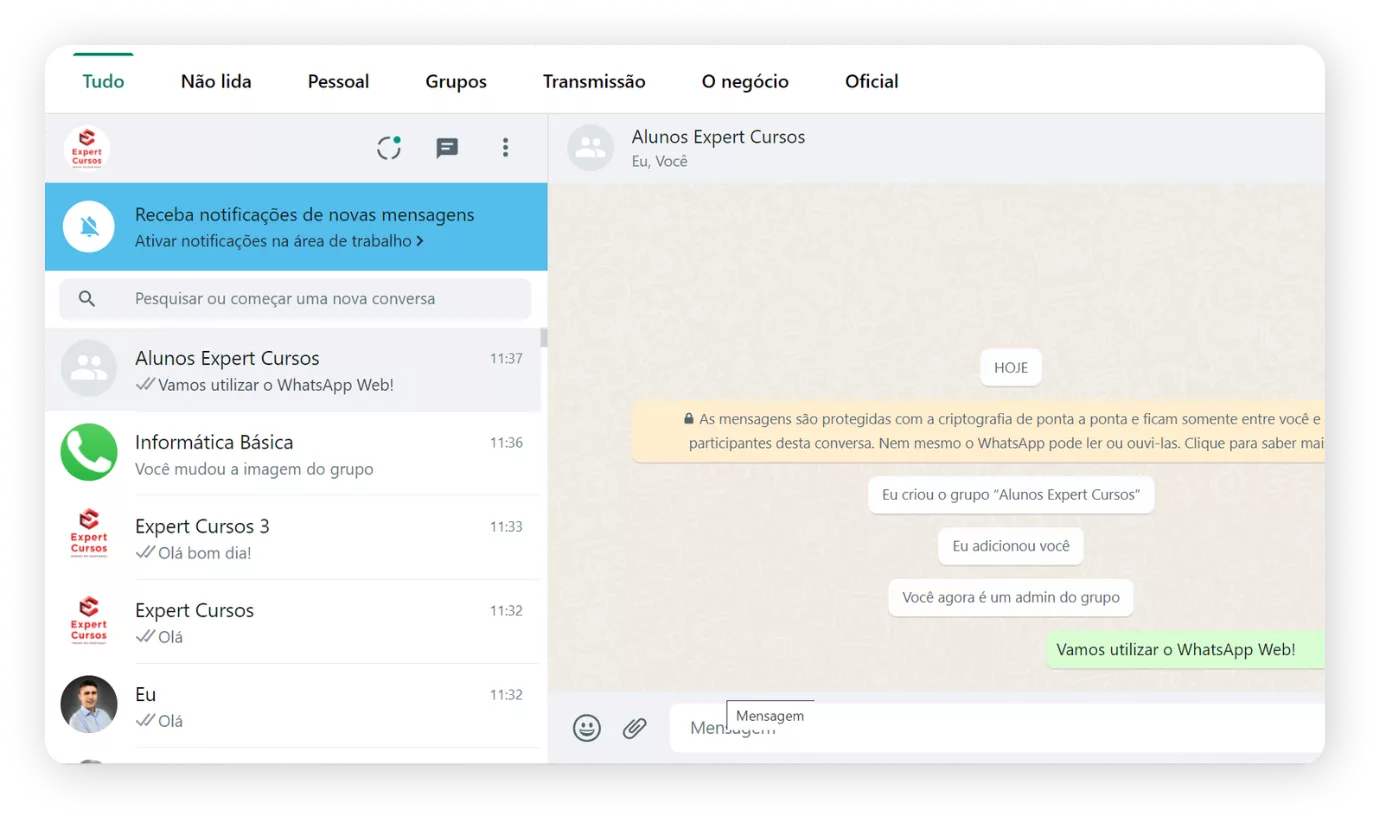The image size is (1380, 820).
Task: Click the Expert Cursos logo avatar beside Olá
Action: tap(89, 620)
